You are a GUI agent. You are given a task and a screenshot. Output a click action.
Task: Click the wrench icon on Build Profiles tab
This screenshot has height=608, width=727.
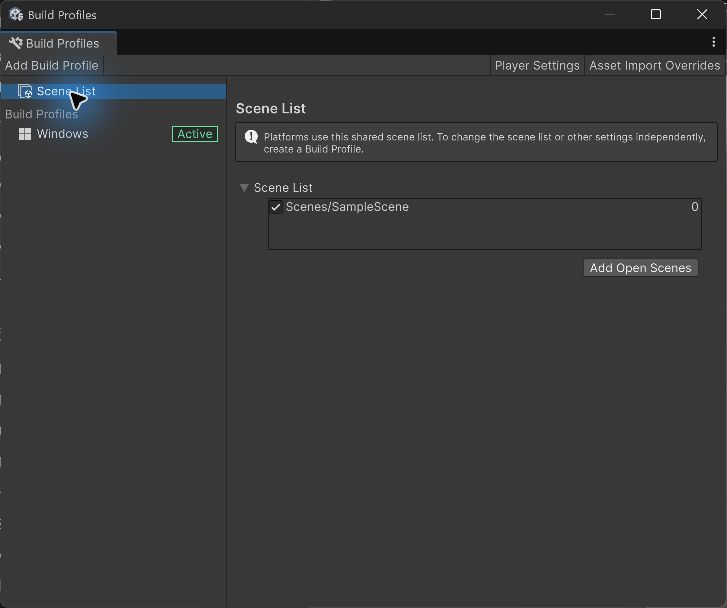[15, 43]
